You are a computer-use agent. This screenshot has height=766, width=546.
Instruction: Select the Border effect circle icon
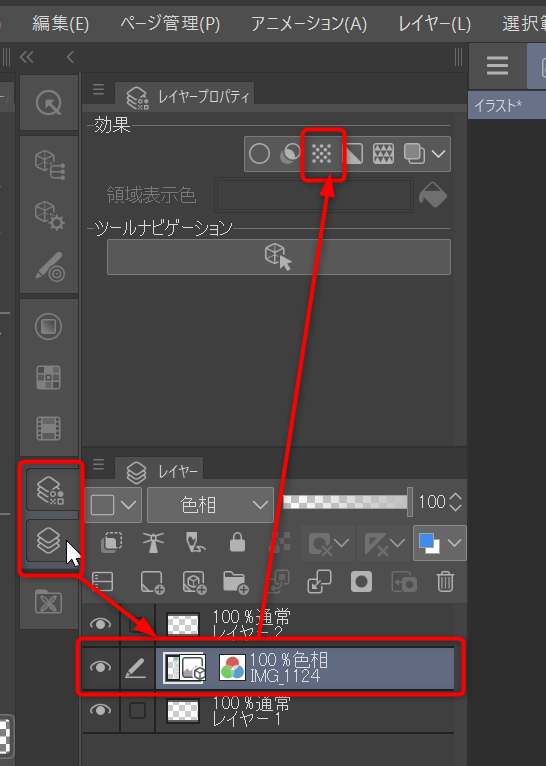point(259,154)
